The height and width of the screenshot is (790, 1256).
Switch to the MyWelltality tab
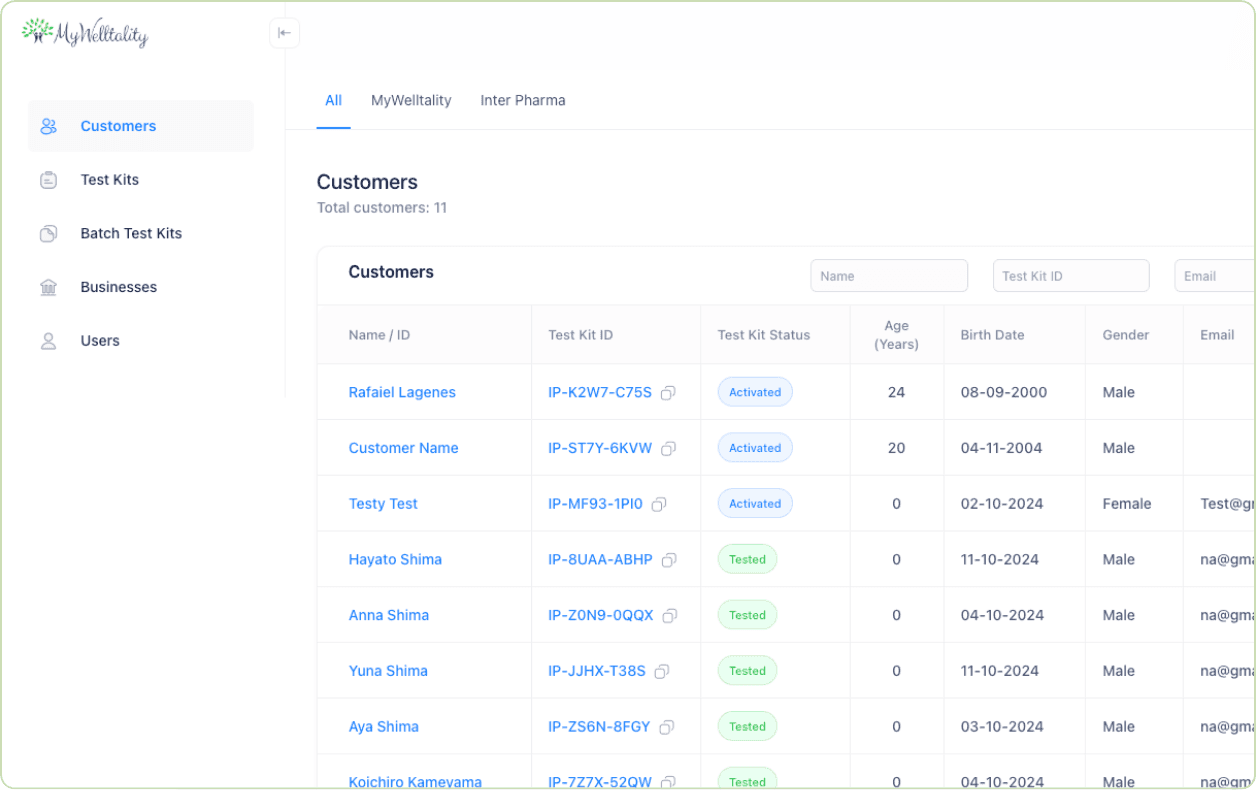411,100
